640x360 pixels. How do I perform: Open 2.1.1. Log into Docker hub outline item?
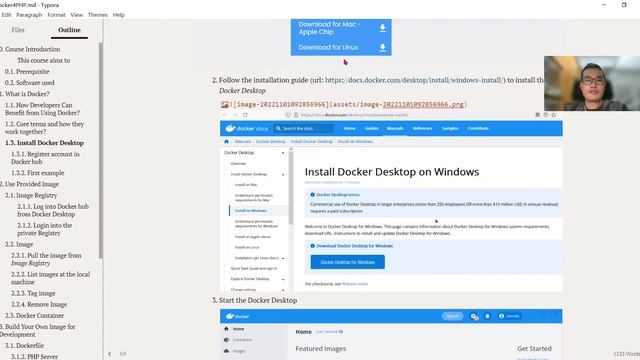coord(53,210)
